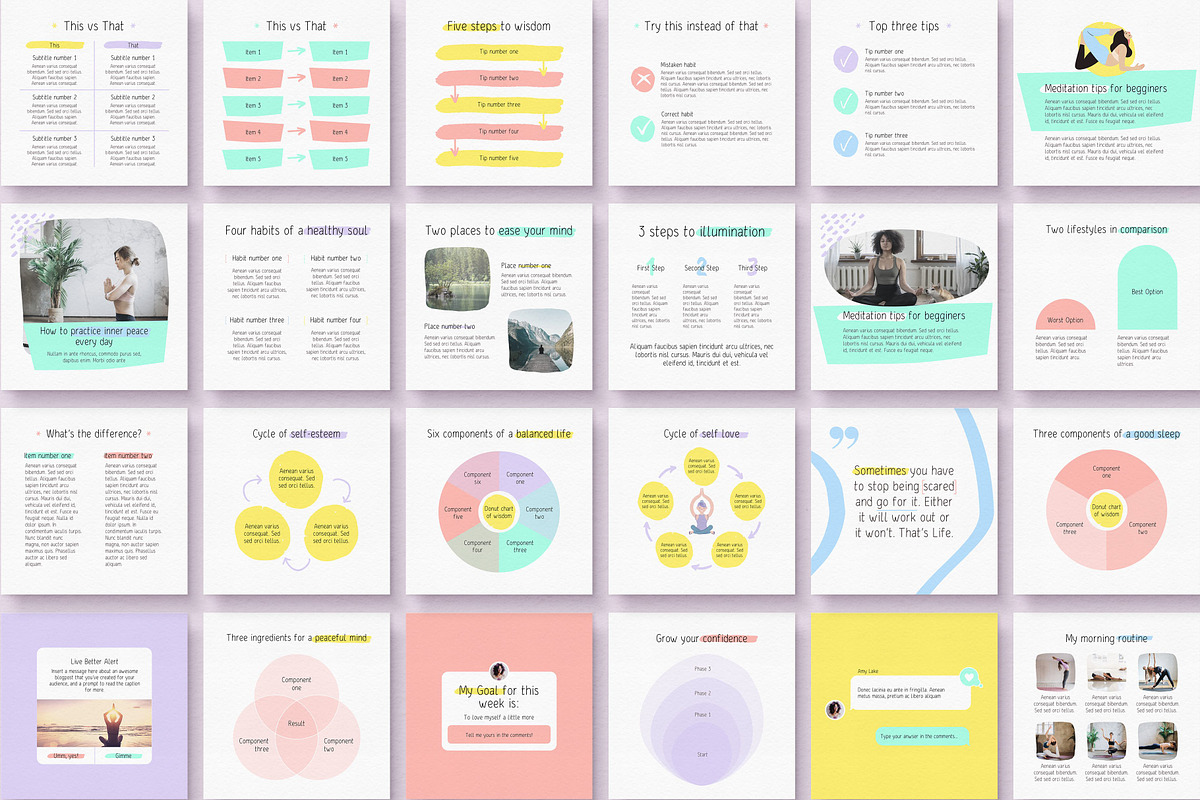The width and height of the screenshot is (1200, 800).
Task: Click the Phase 2 ring in Grow your confidence
Action: click(x=702, y=693)
